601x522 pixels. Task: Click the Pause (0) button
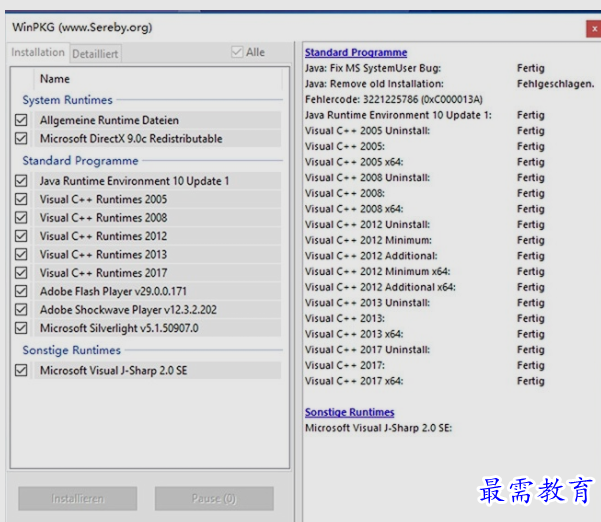click(x=214, y=498)
